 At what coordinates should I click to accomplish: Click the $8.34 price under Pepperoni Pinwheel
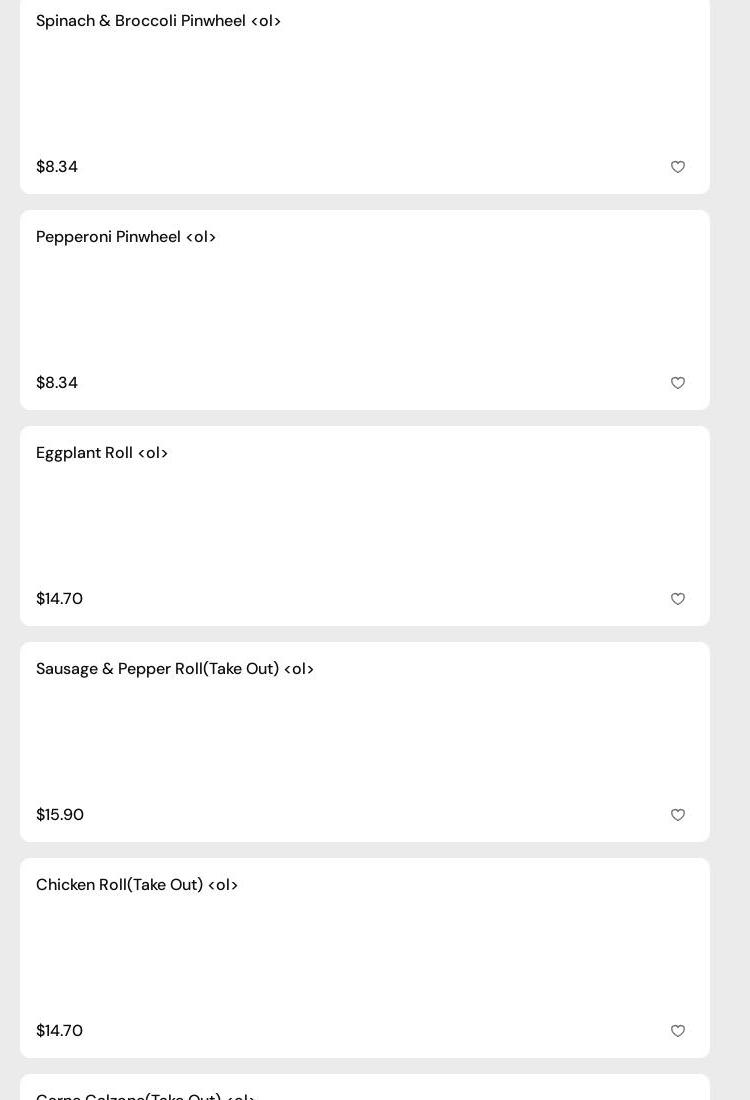(x=57, y=383)
